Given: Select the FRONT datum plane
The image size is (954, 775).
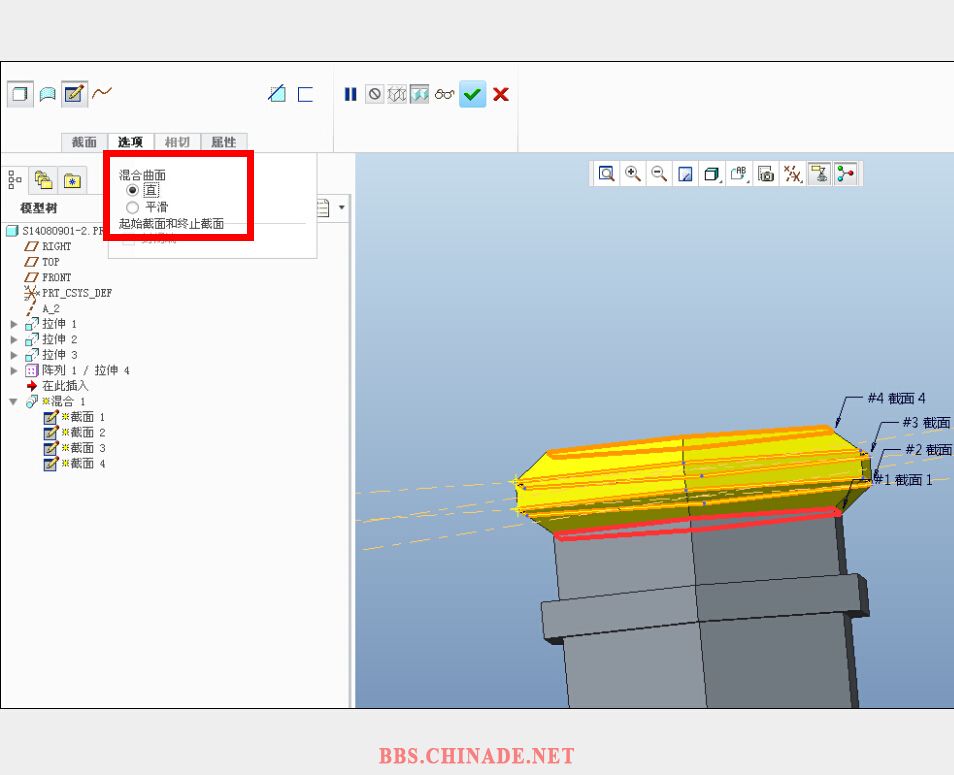Looking at the screenshot, I should click(47, 277).
